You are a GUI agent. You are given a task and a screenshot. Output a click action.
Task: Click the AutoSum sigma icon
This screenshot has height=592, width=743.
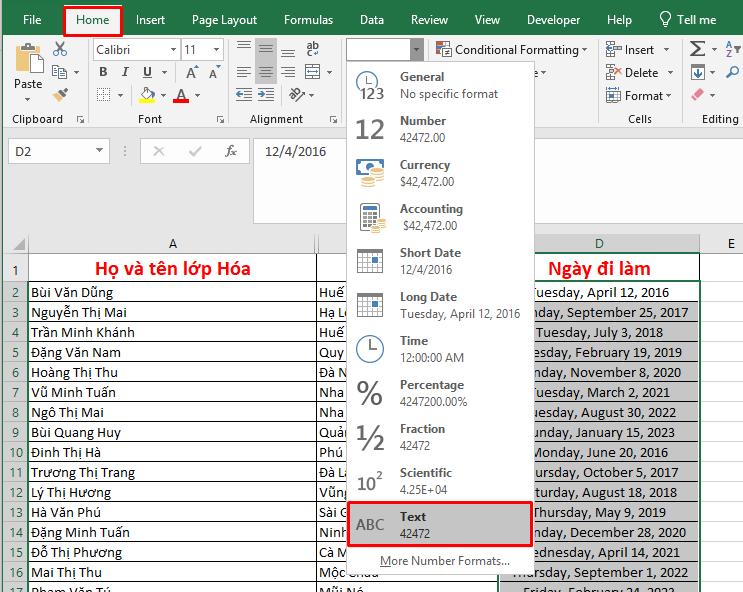point(697,49)
